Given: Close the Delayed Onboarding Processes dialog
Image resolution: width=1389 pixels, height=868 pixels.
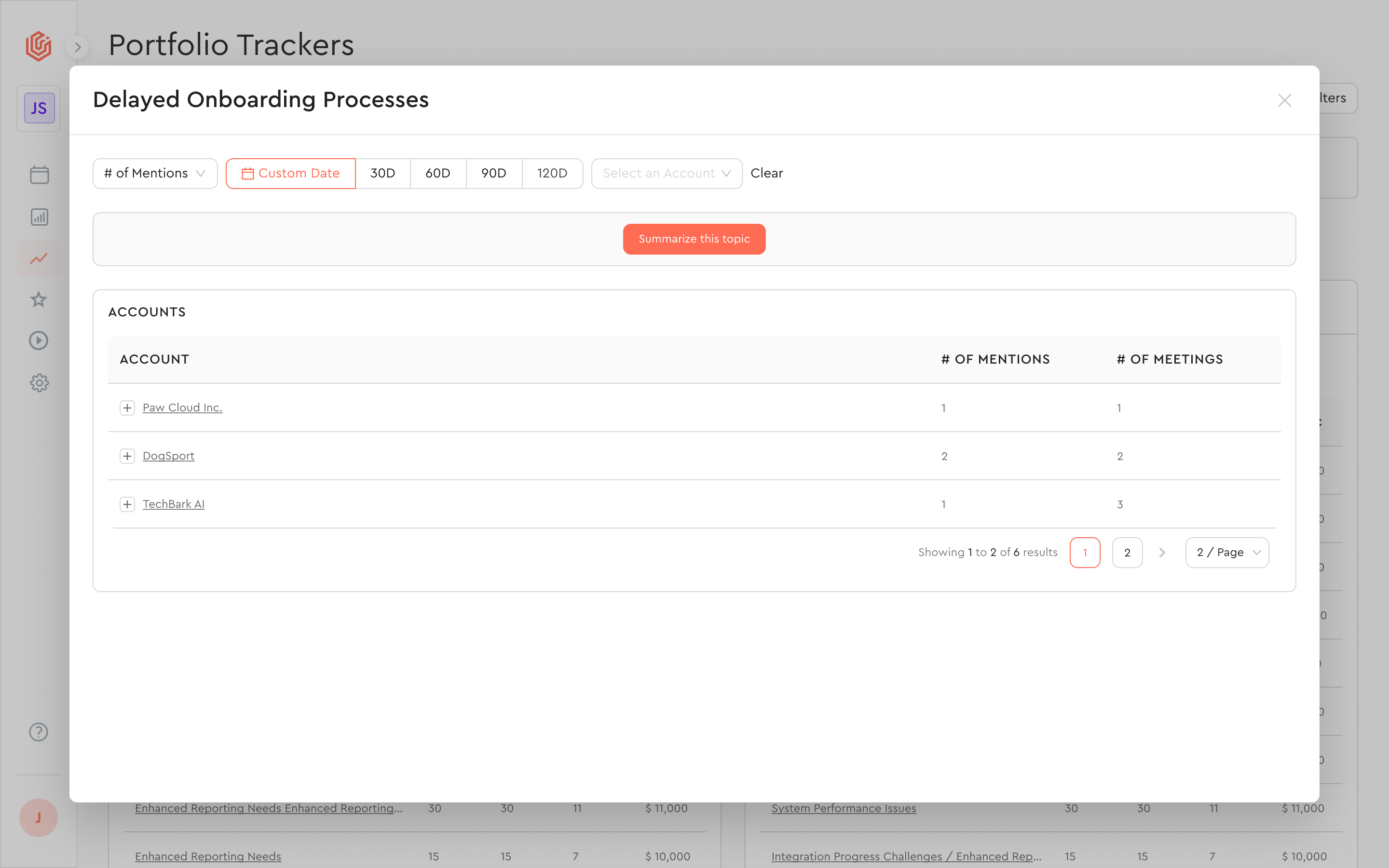Looking at the screenshot, I should tap(1284, 100).
